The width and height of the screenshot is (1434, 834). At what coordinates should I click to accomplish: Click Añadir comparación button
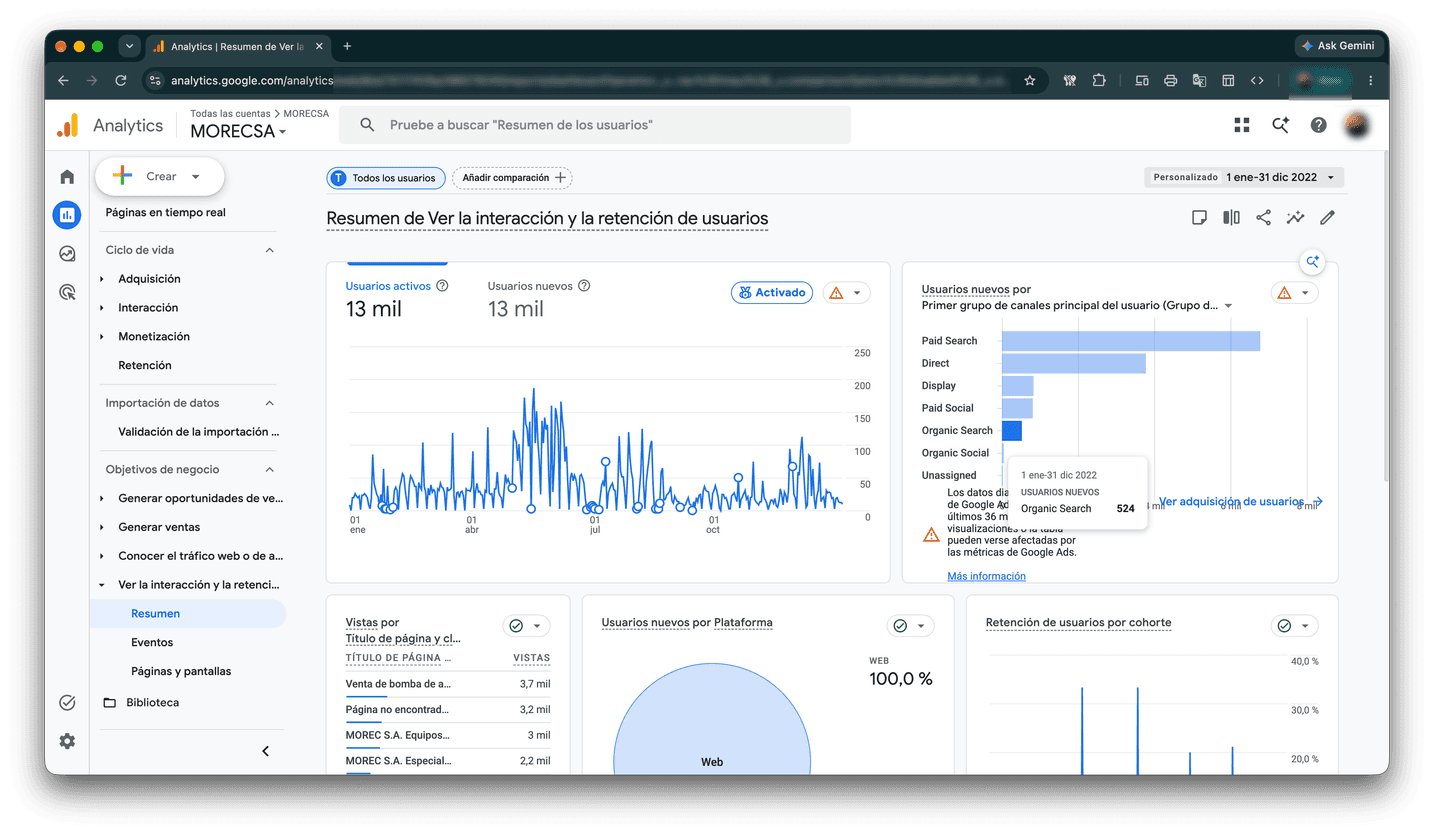point(512,178)
